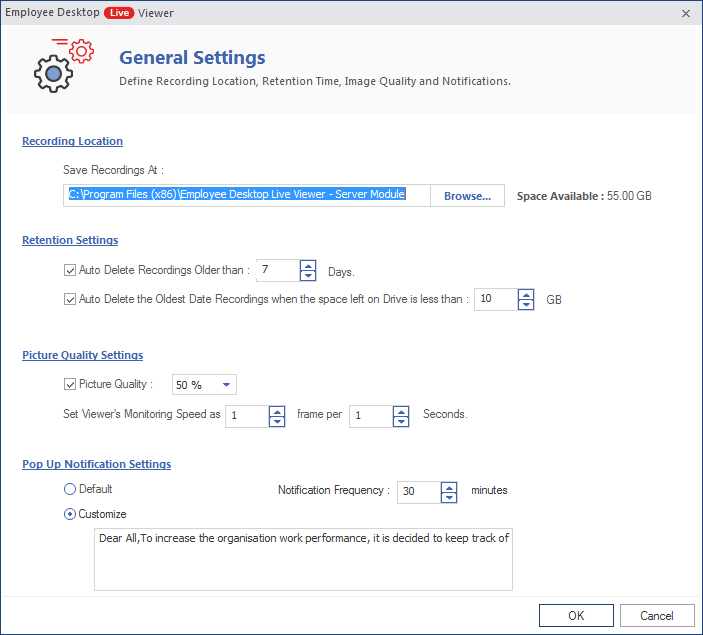
Task: Click the Define Recording Location description text
Action: (315, 81)
